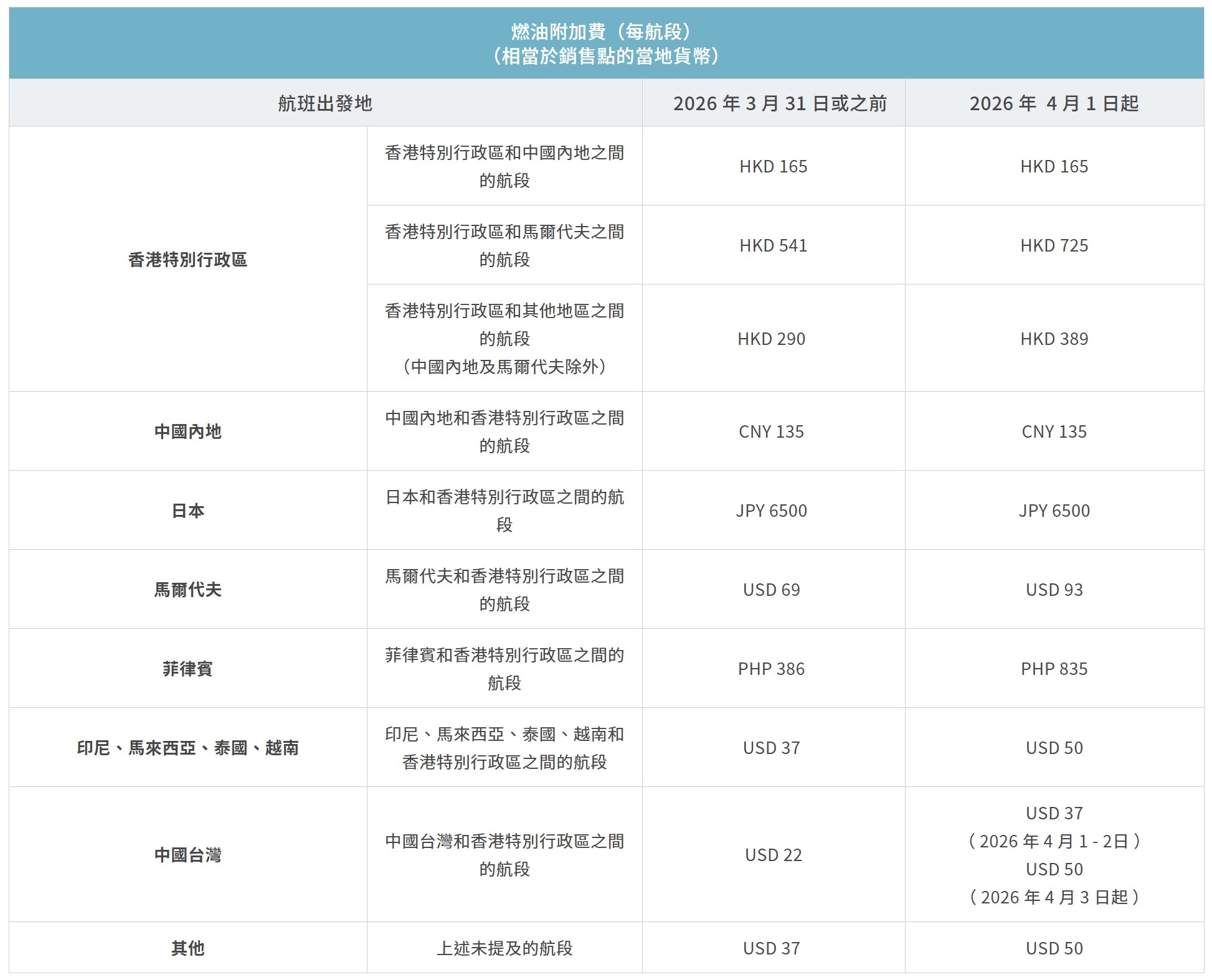Click the 日本 departure region label
The image size is (1212, 980).
pos(187,510)
